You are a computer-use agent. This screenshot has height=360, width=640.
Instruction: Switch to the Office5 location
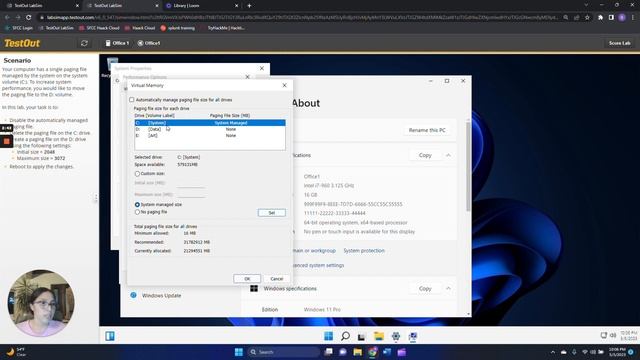tap(149, 43)
